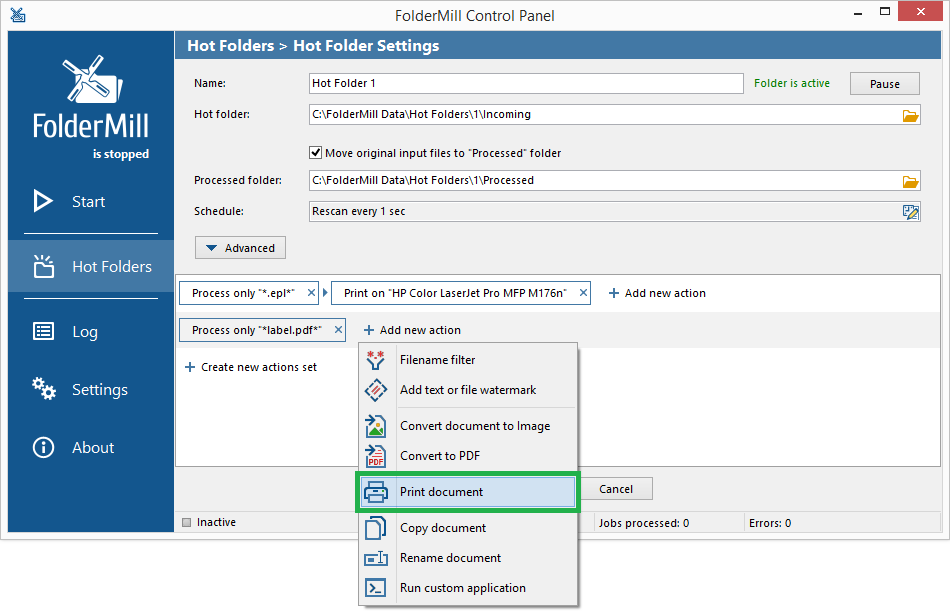Browse for Hot folder path with folder icon
Screen dimensions: 950x611
coord(910,115)
